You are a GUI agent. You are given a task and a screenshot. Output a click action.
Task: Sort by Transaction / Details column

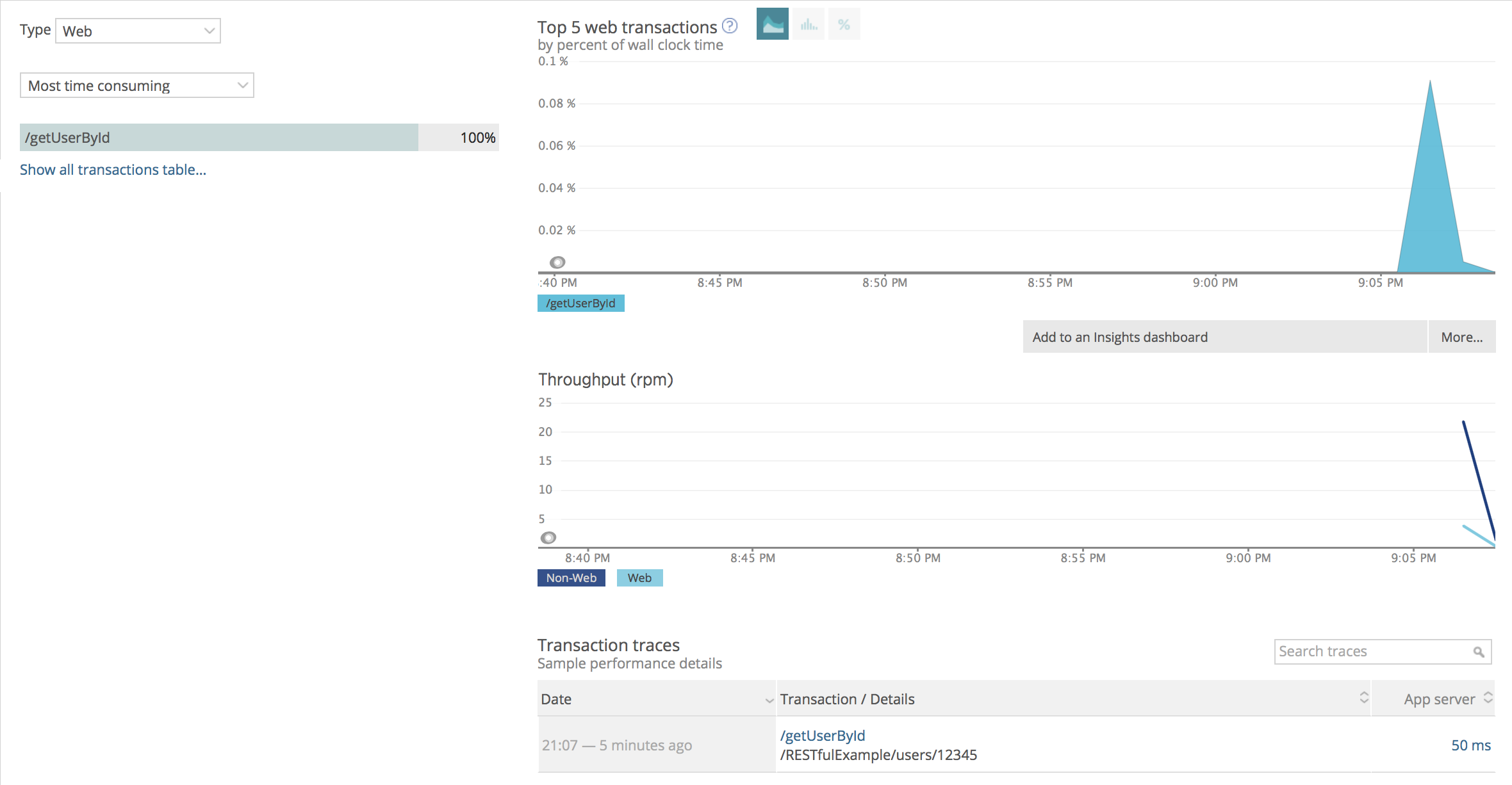(1073, 699)
